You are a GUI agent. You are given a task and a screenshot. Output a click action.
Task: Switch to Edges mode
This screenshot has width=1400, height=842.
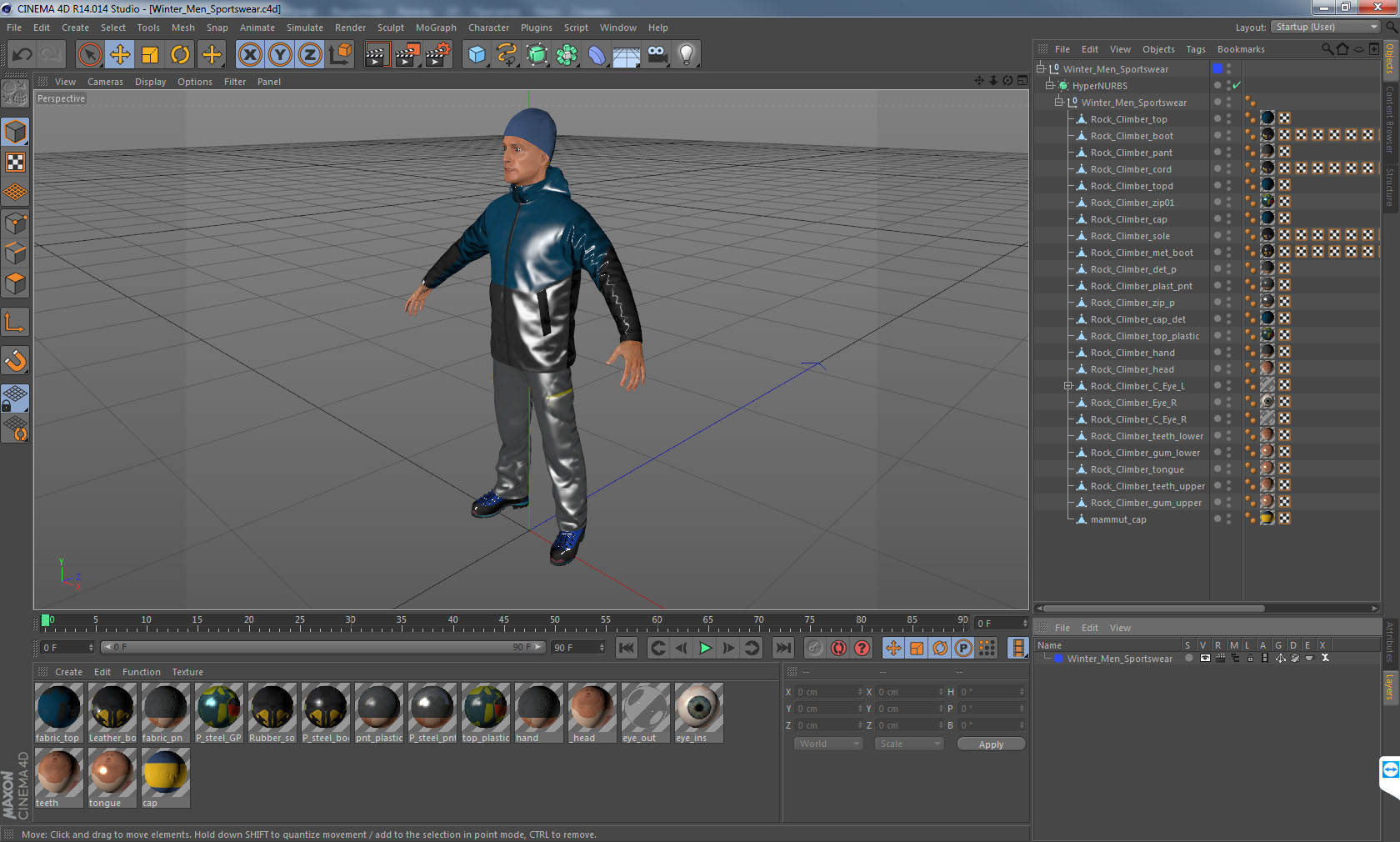(15, 253)
